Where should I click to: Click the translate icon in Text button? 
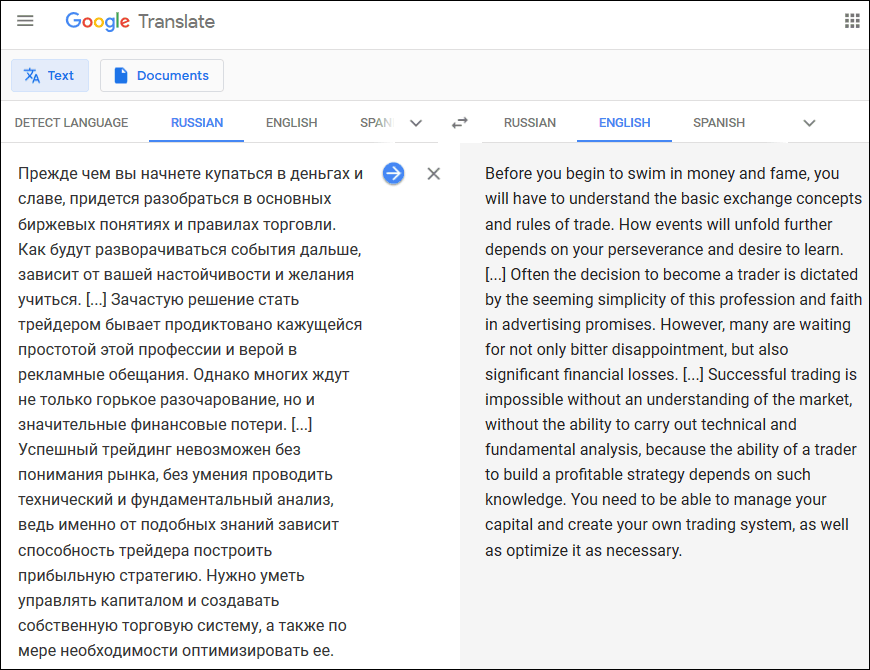pos(32,75)
